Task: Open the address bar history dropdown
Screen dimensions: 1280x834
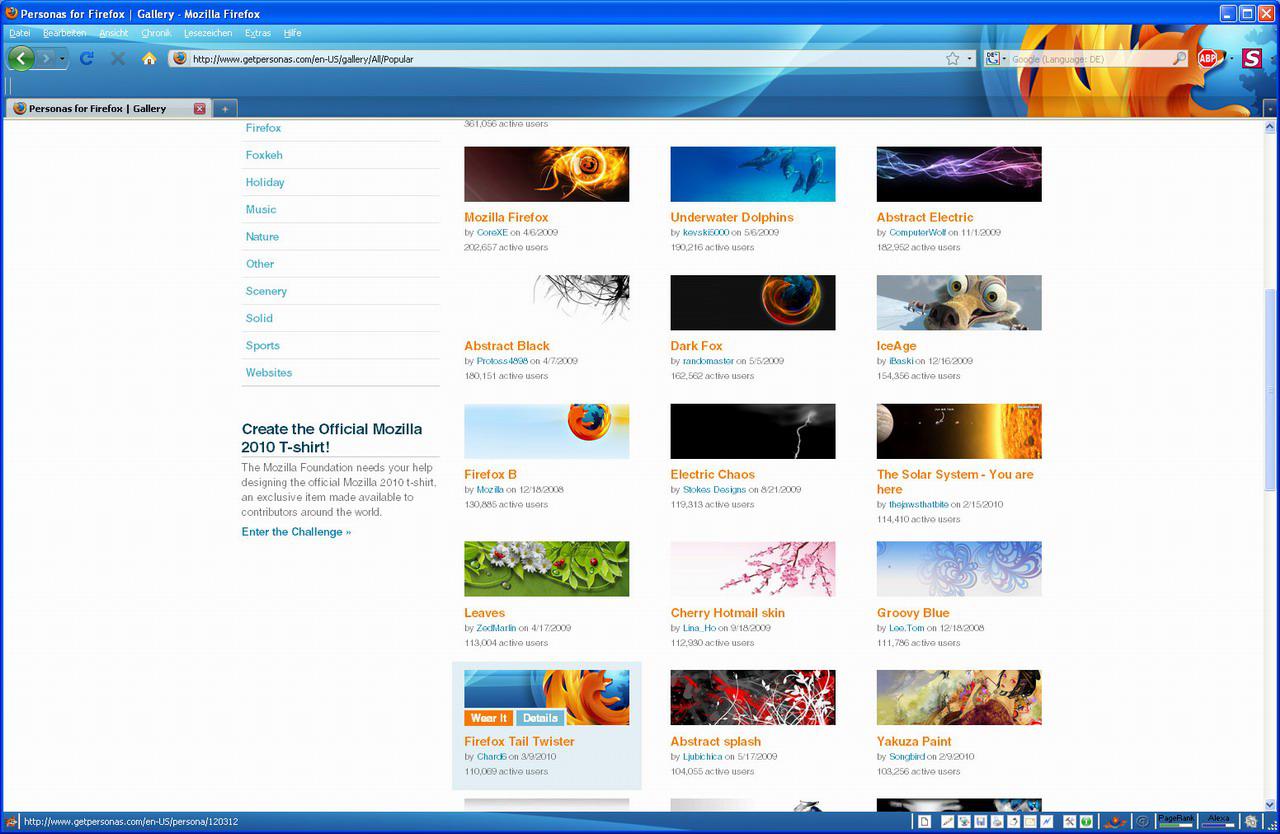Action: (969, 59)
